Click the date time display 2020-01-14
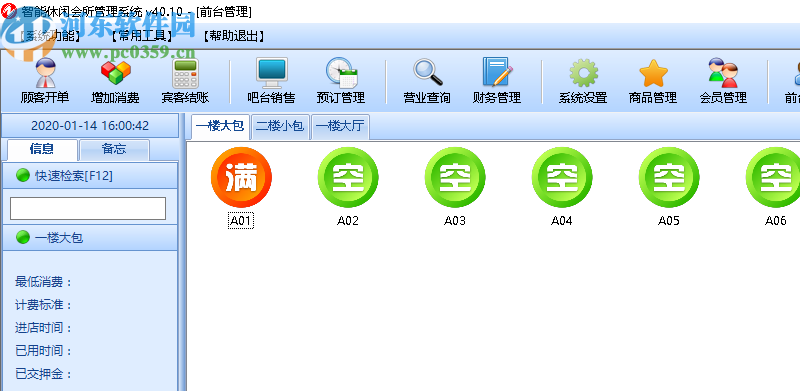This screenshot has height=391, width=800. click(x=90, y=126)
